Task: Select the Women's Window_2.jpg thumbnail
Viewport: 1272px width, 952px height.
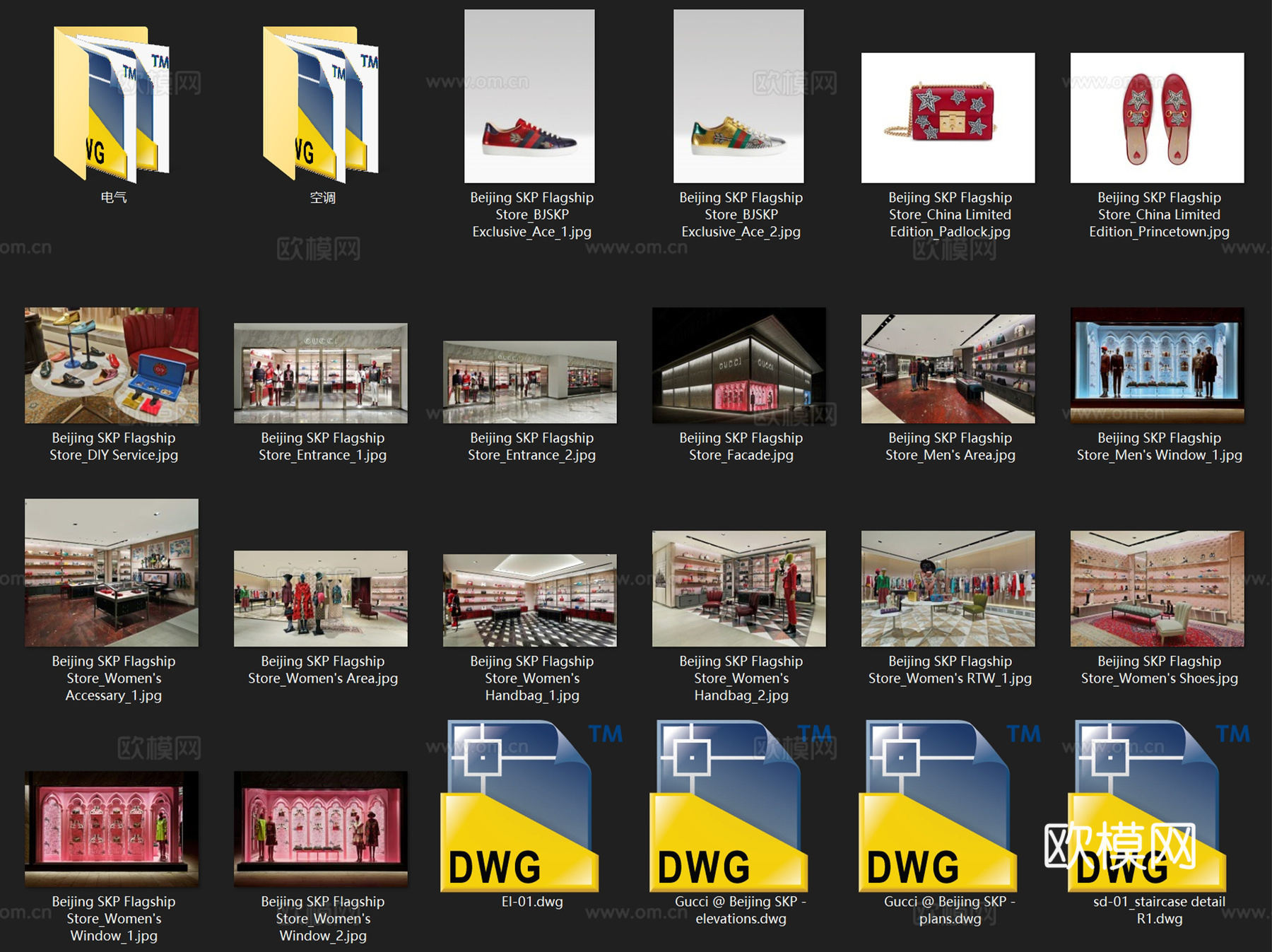Action: tap(321, 829)
